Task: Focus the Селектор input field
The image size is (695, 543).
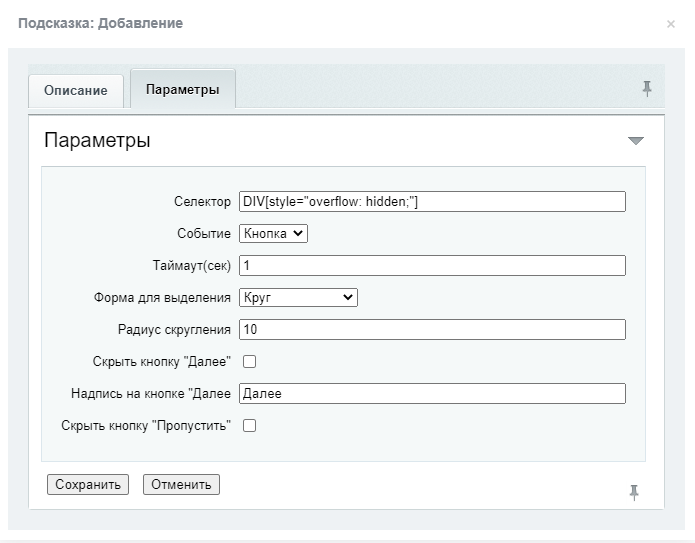Action: [432, 201]
